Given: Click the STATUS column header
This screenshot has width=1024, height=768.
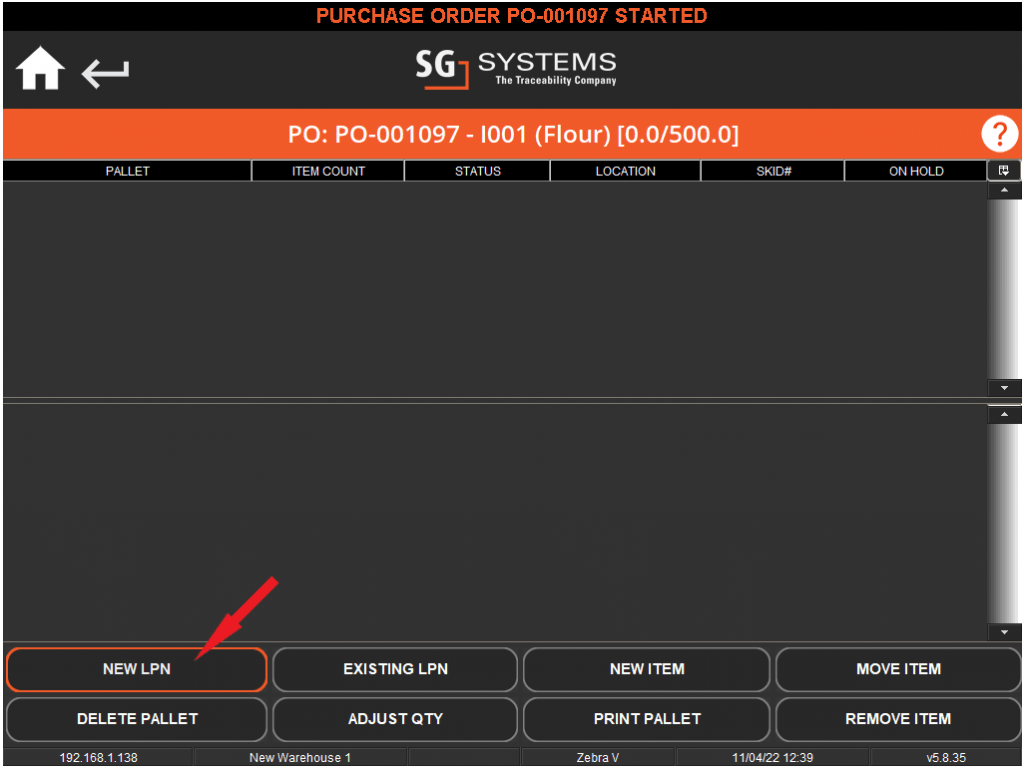Looking at the screenshot, I should [x=477, y=170].
